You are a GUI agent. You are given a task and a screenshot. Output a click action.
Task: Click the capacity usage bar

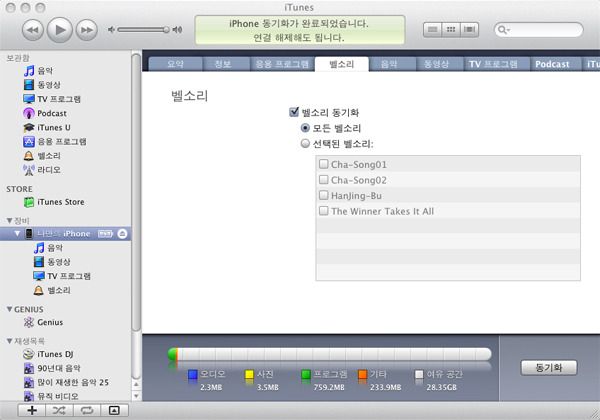tap(330, 354)
